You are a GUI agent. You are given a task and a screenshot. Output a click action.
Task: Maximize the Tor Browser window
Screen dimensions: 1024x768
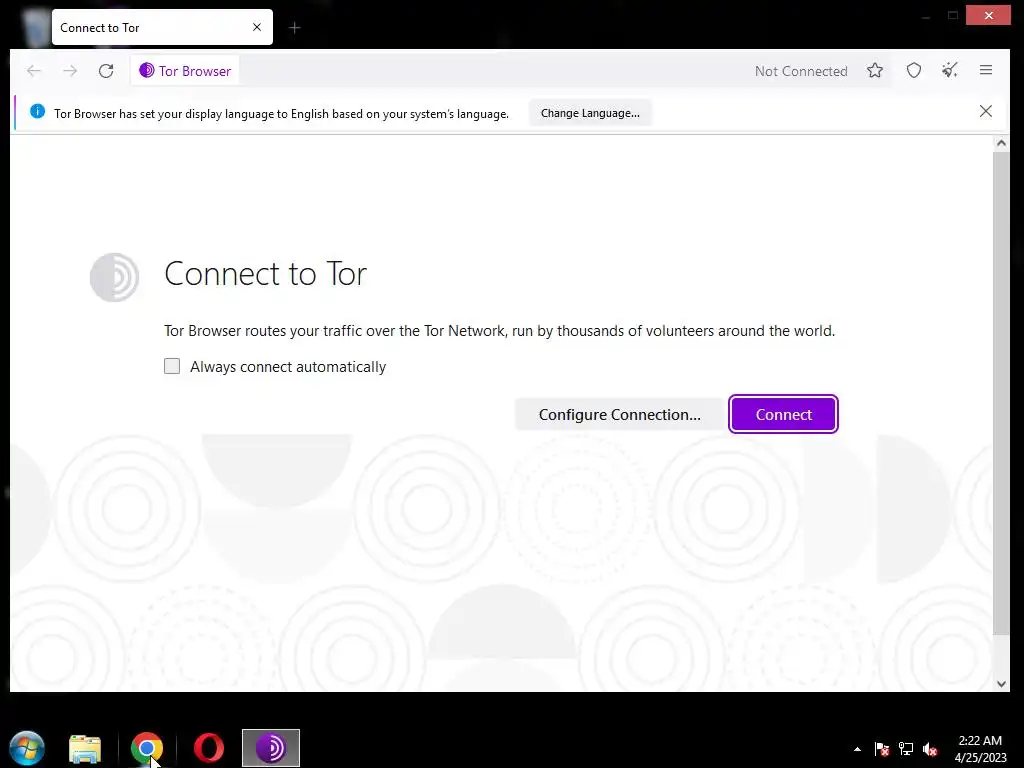point(953,16)
